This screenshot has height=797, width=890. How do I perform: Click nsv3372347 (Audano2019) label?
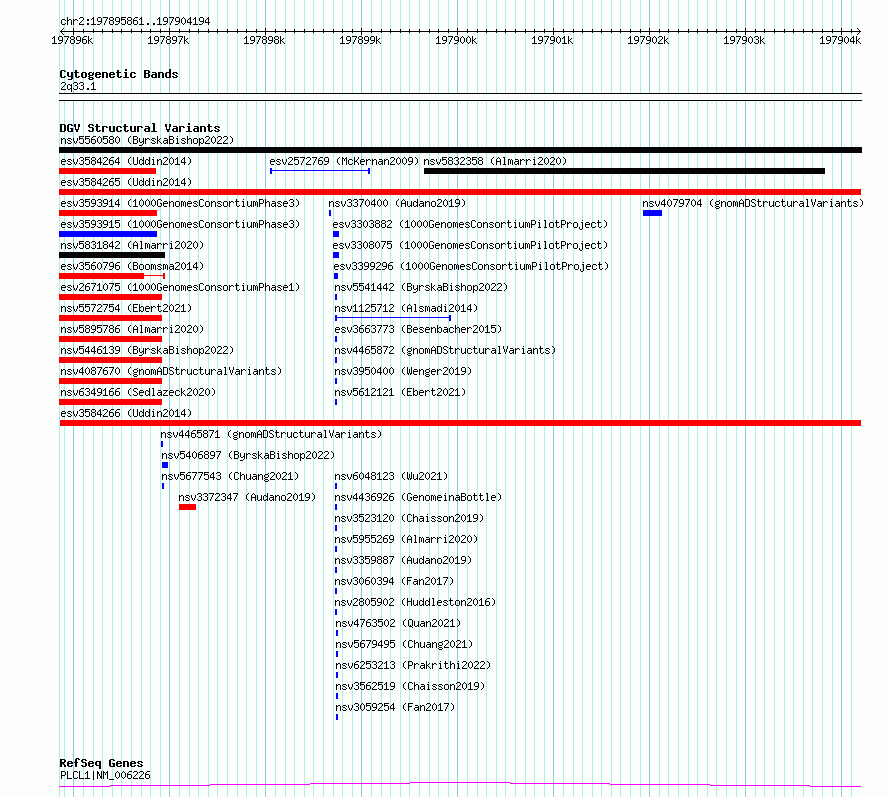pos(247,497)
